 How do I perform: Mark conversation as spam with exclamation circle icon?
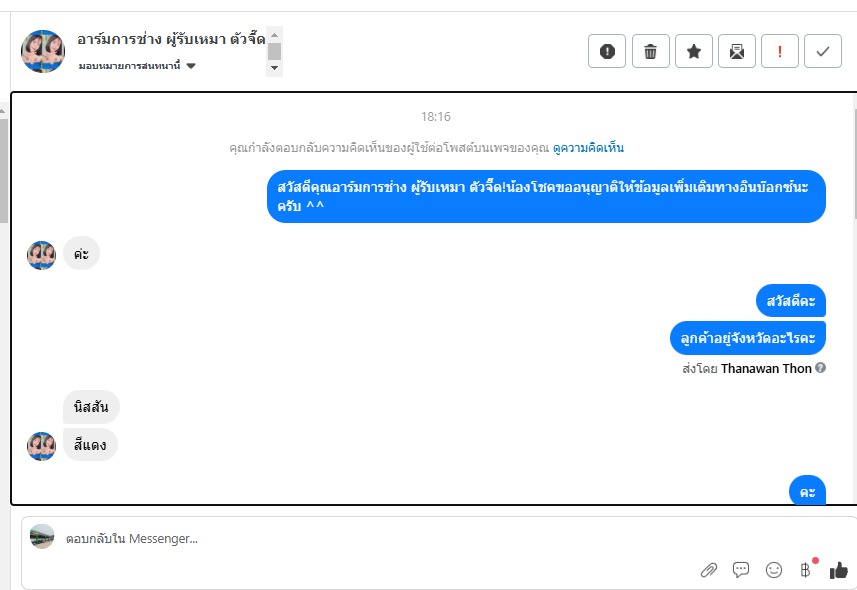pyautogui.click(x=607, y=51)
